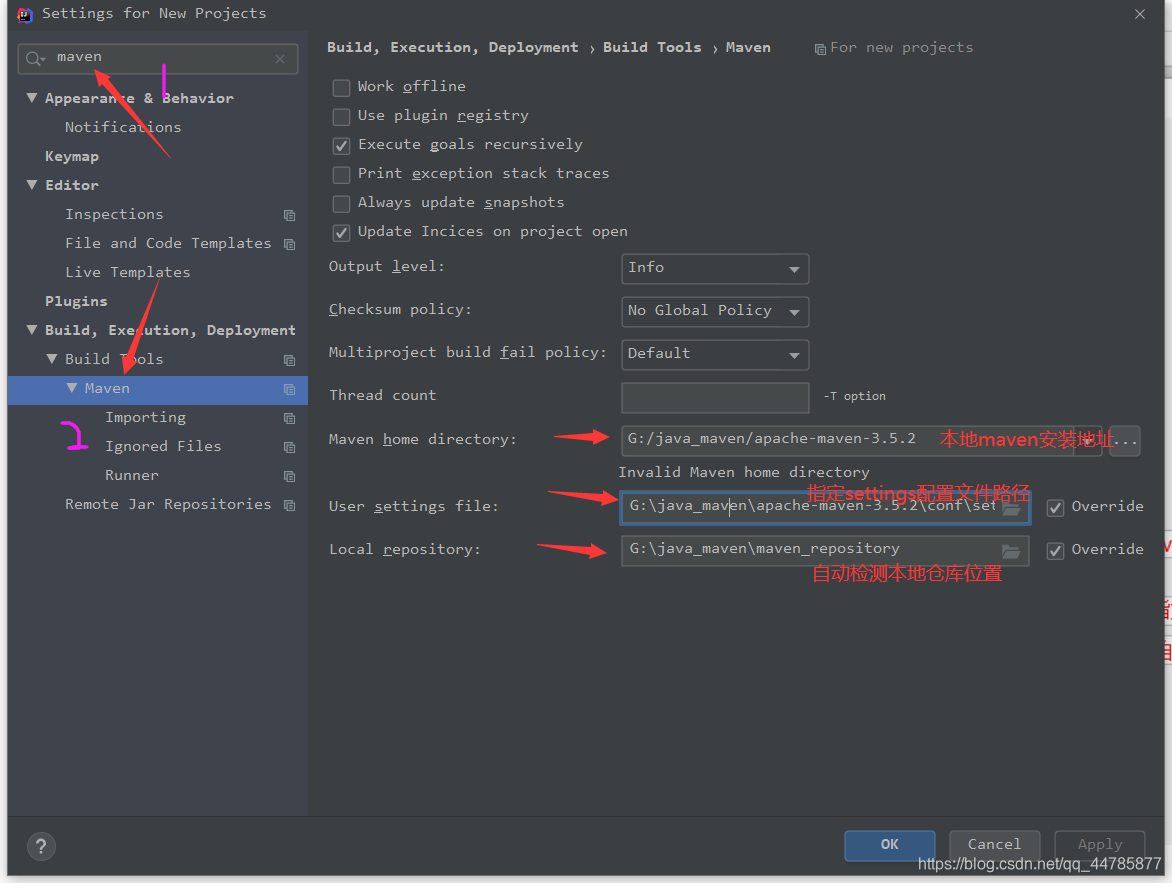Open Output level dropdown

[x=715, y=268]
